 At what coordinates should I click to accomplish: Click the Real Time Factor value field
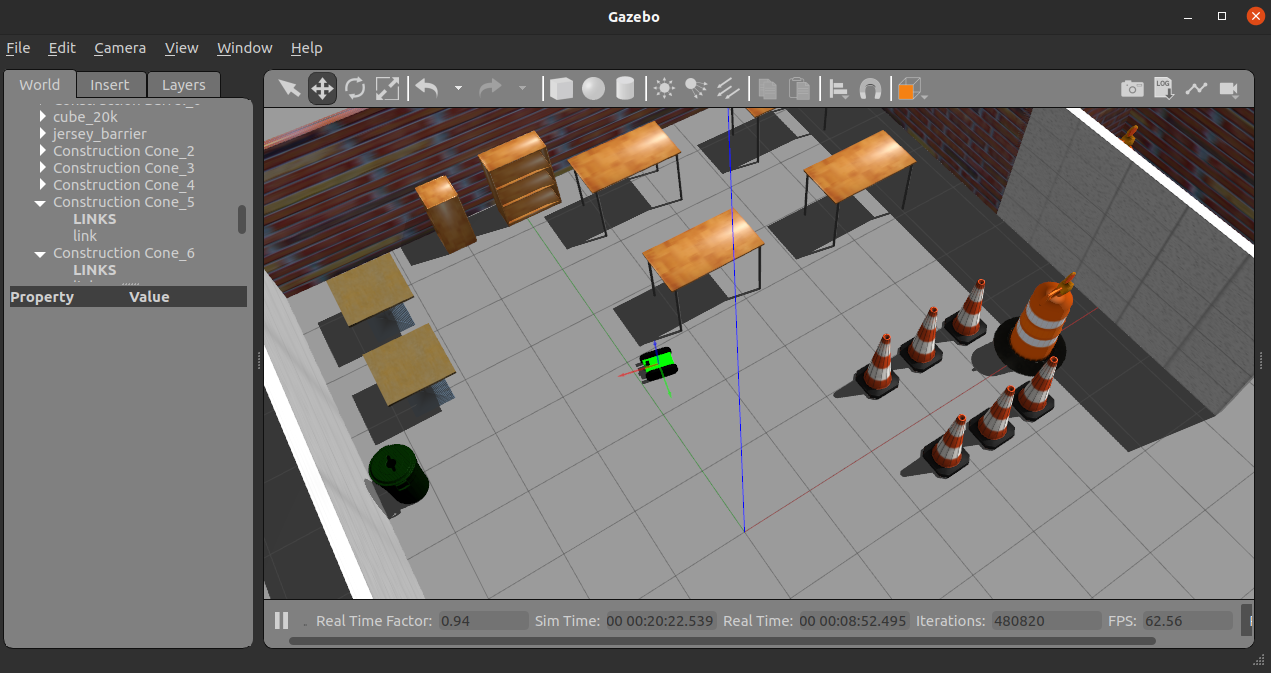(x=484, y=621)
